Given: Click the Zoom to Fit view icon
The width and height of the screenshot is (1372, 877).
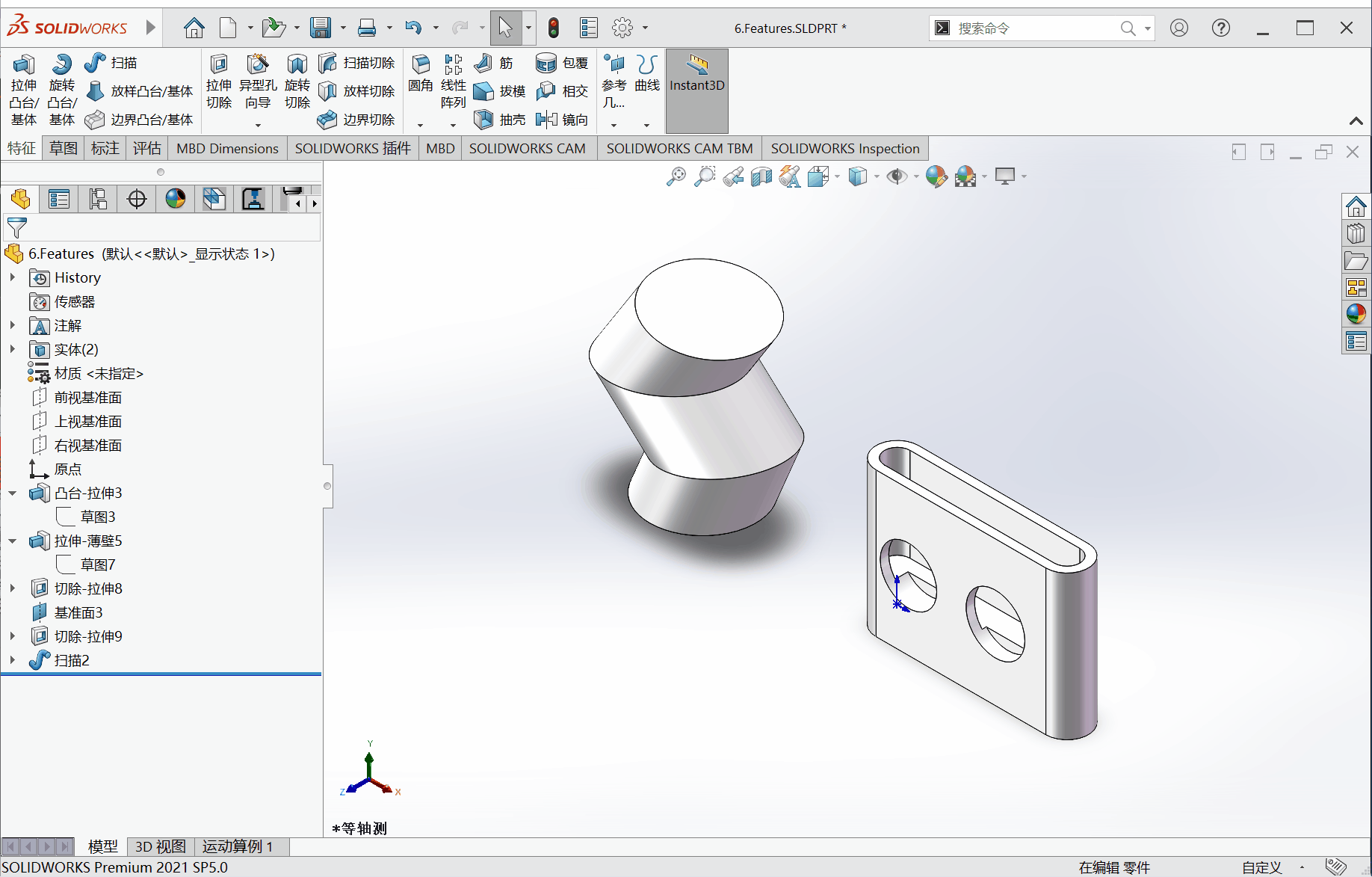Looking at the screenshot, I should tap(676, 176).
